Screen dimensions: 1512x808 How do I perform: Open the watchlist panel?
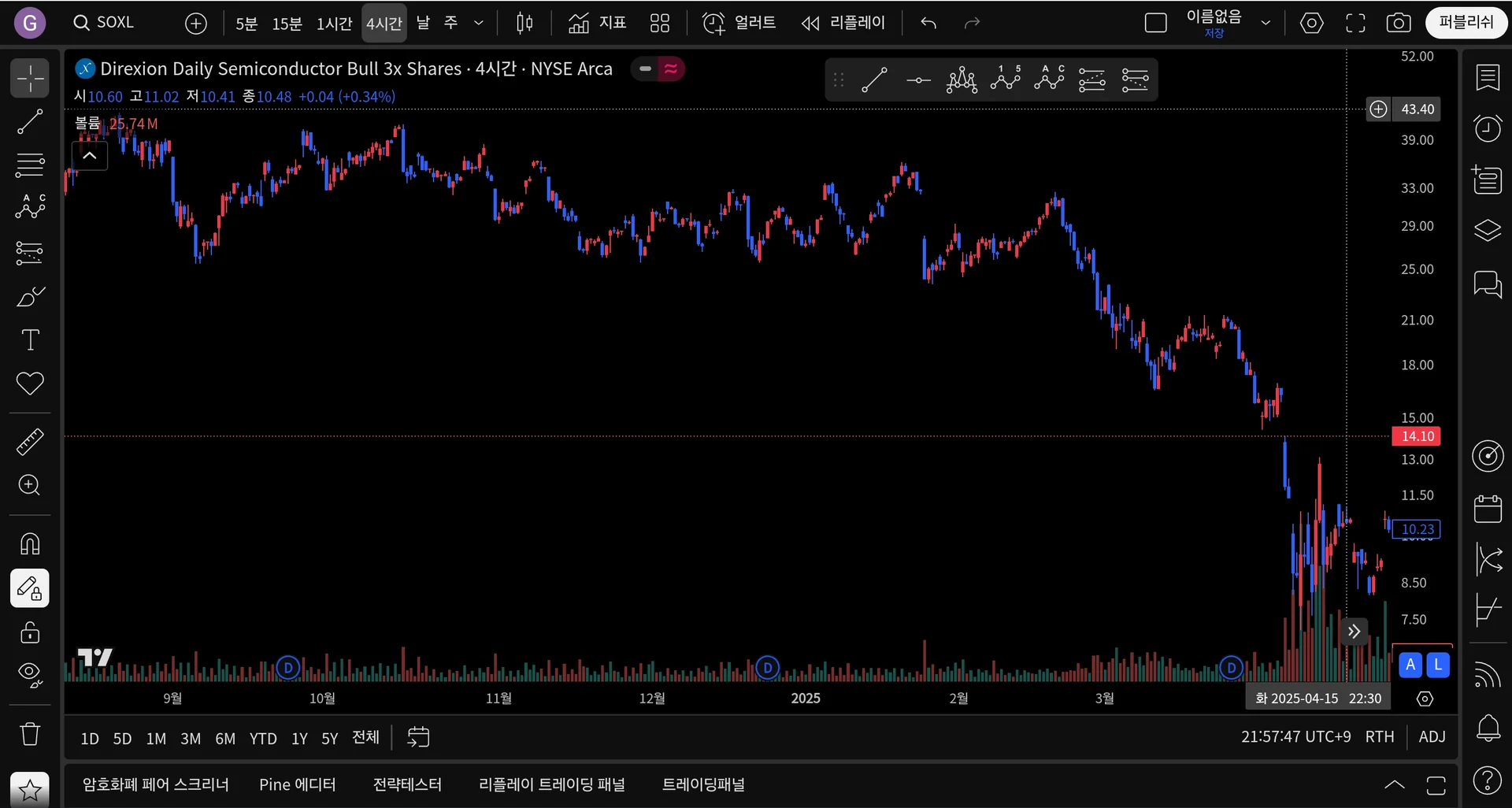[x=1488, y=78]
